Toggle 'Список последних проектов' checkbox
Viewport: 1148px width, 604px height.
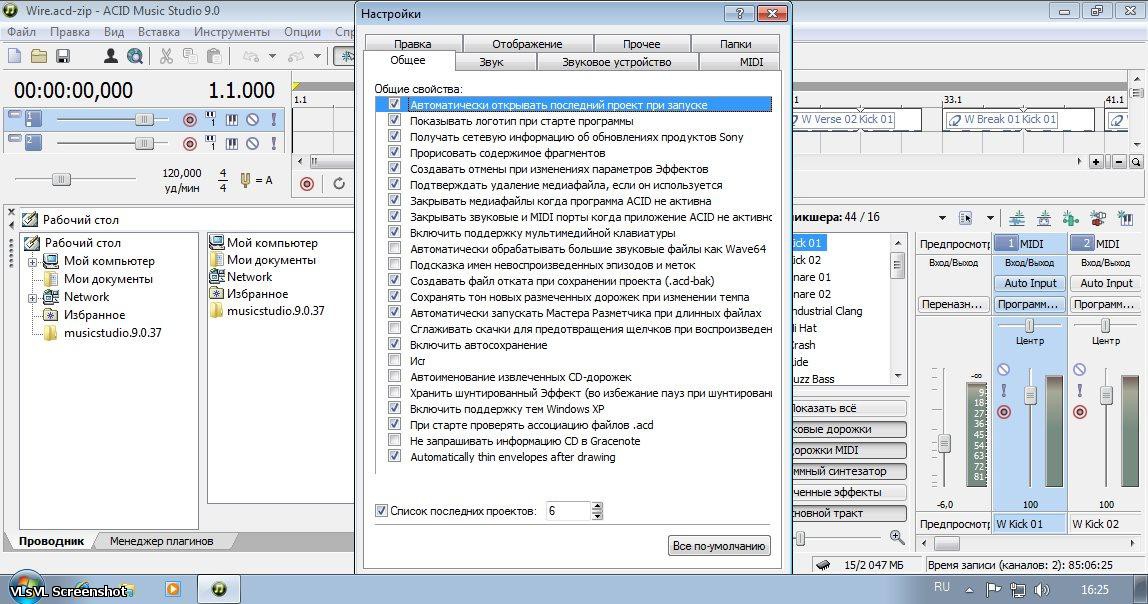click(x=381, y=511)
